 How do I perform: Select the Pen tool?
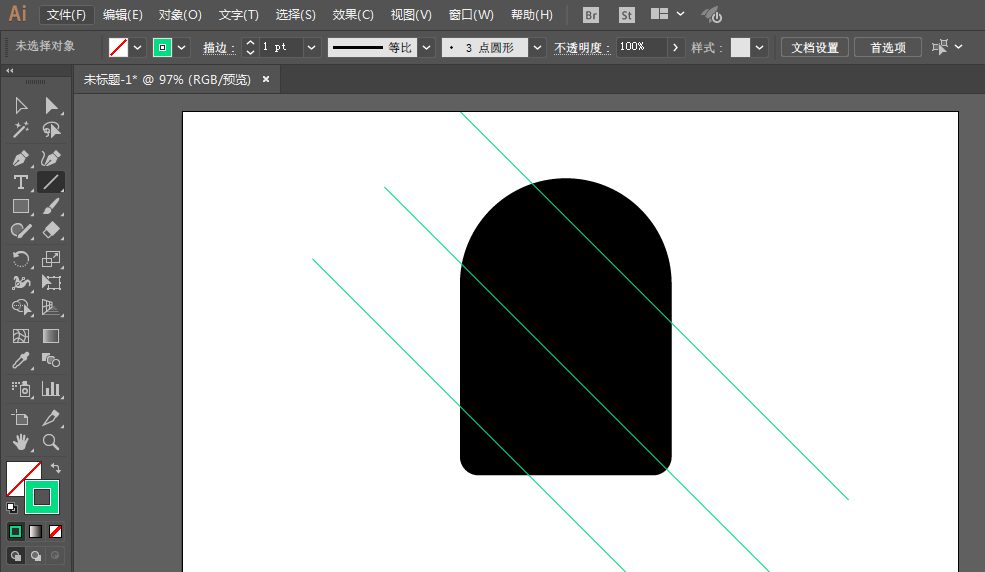[21, 158]
